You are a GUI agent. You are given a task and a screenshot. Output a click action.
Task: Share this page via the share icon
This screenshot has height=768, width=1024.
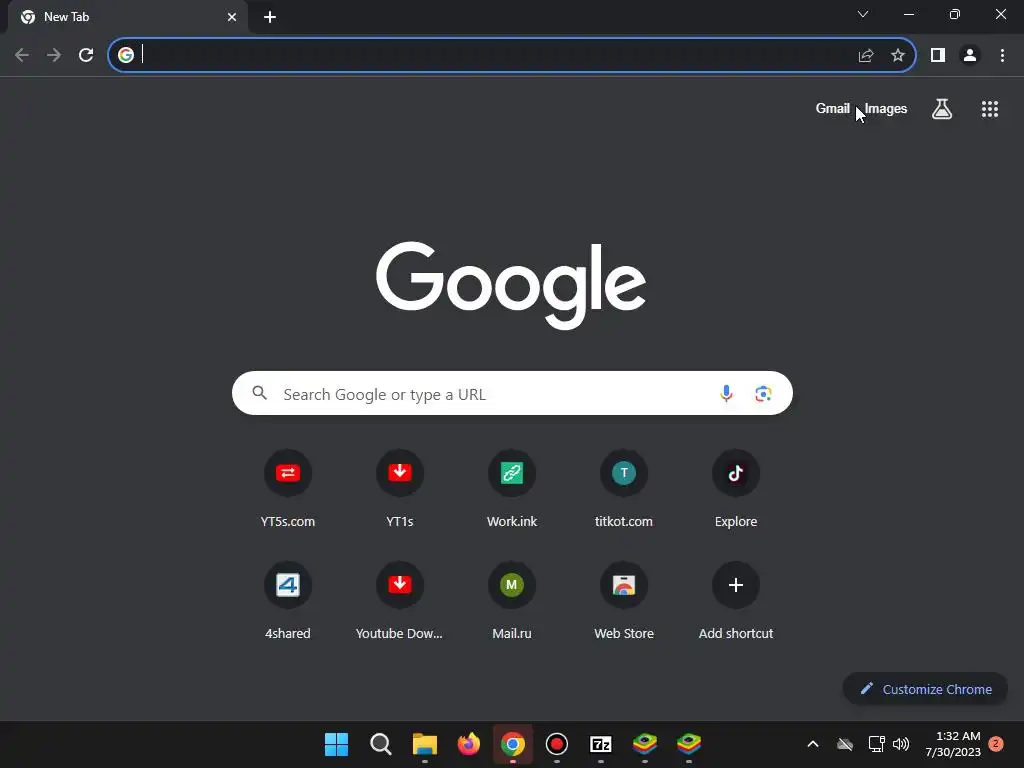(x=866, y=55)
